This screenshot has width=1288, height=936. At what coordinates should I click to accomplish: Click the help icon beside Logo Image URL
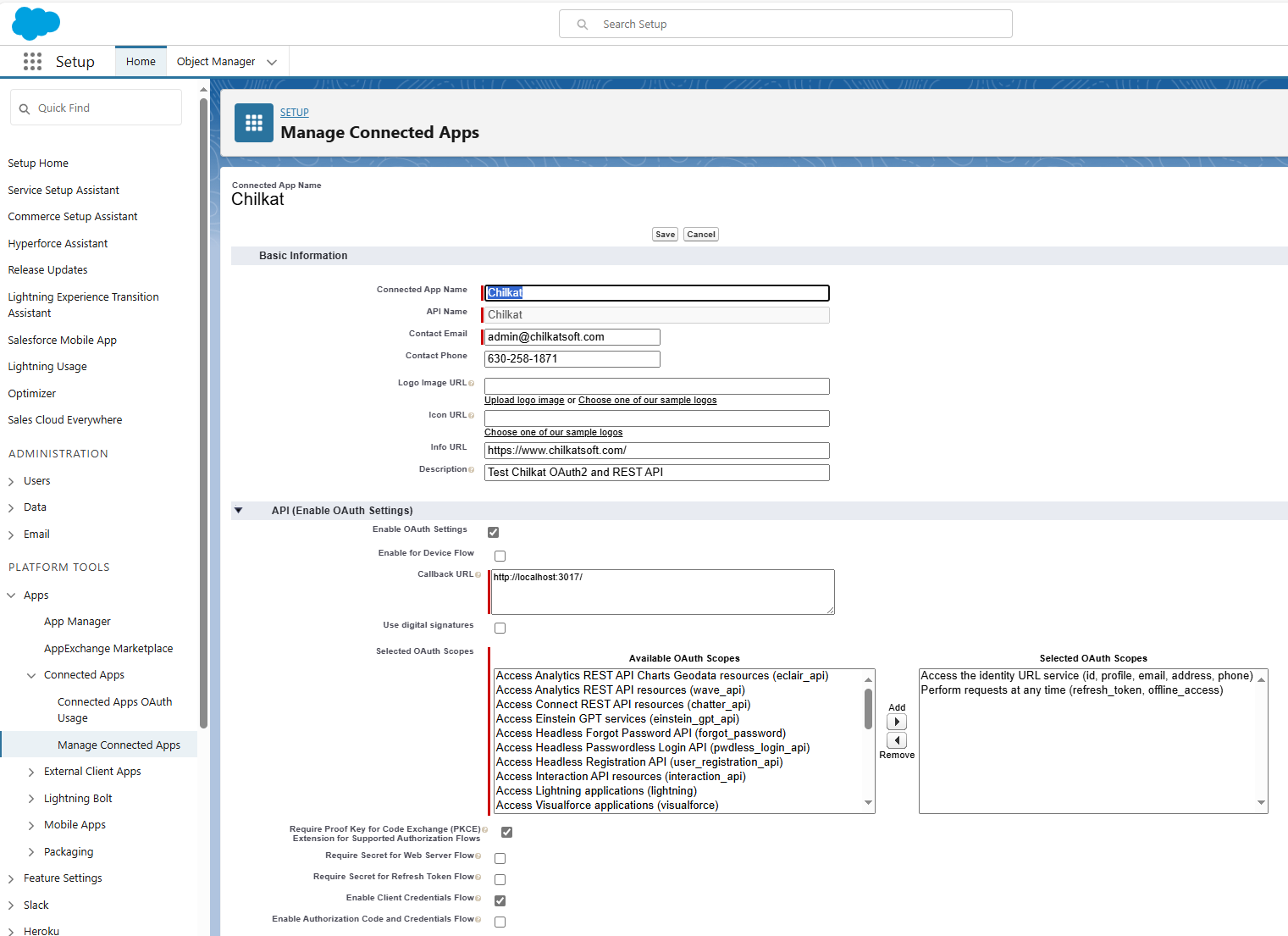tap(472, 384)
